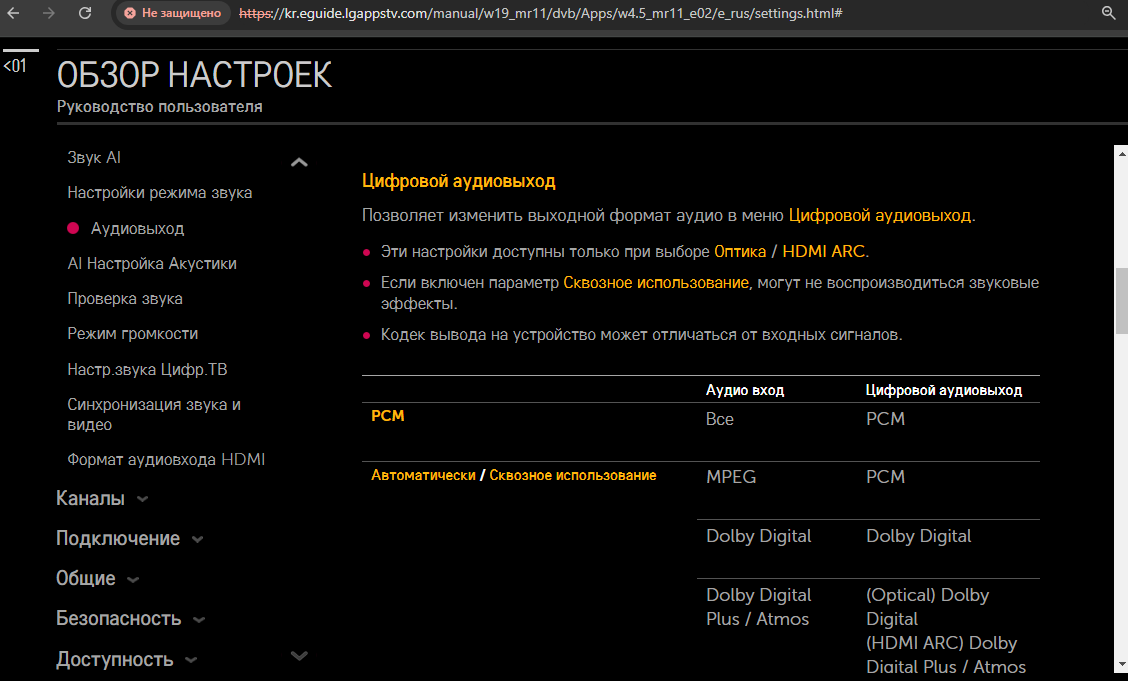Click the browser back arrow
This screenshot has width=1128, height=681.
14,13
